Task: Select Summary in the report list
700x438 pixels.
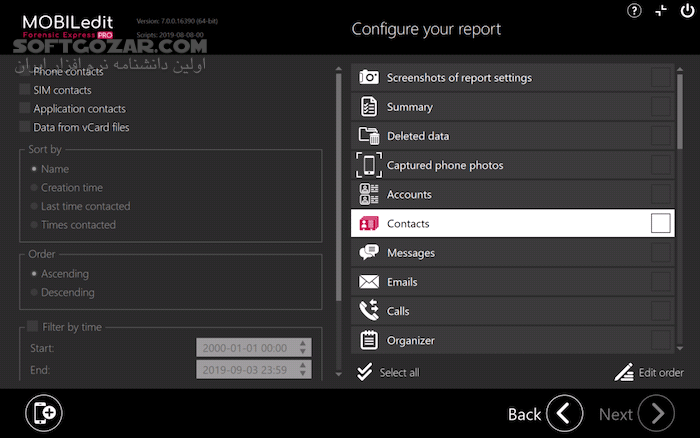Action: [410, 107]
